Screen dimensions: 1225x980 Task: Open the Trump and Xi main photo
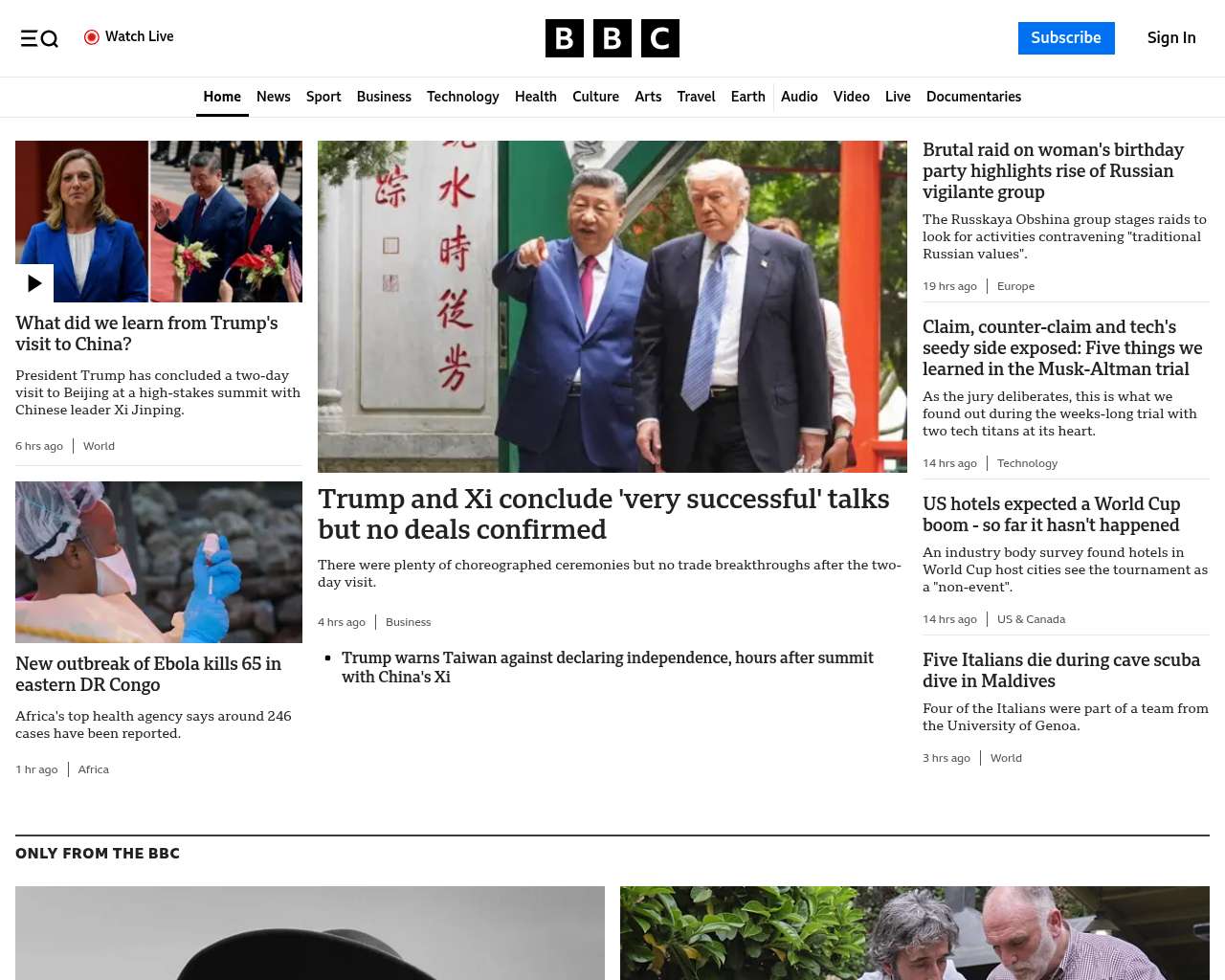612,306
